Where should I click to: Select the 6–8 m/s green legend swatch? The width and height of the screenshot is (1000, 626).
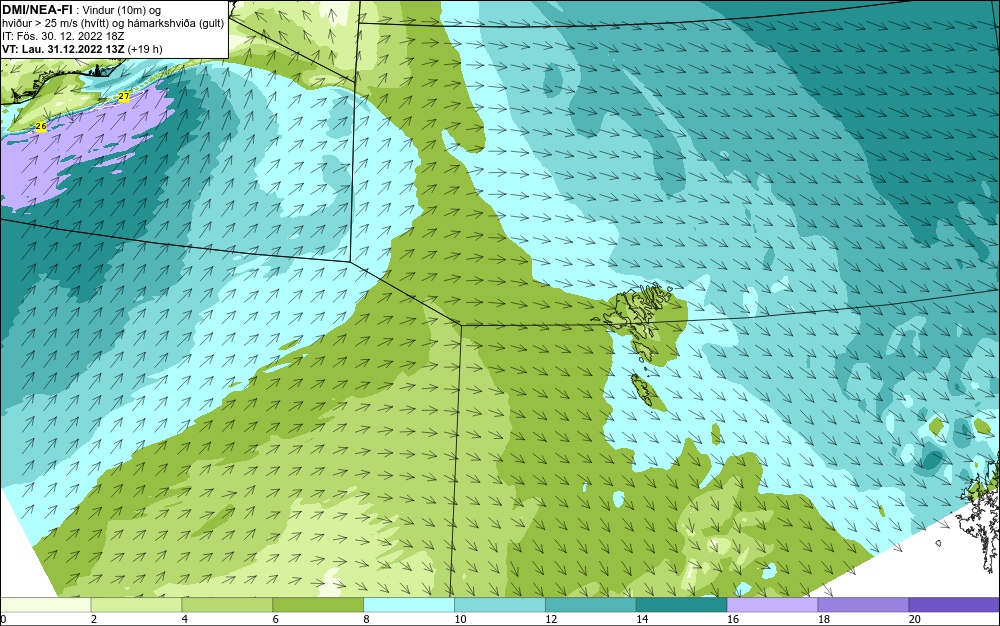[x=318, y=605]
